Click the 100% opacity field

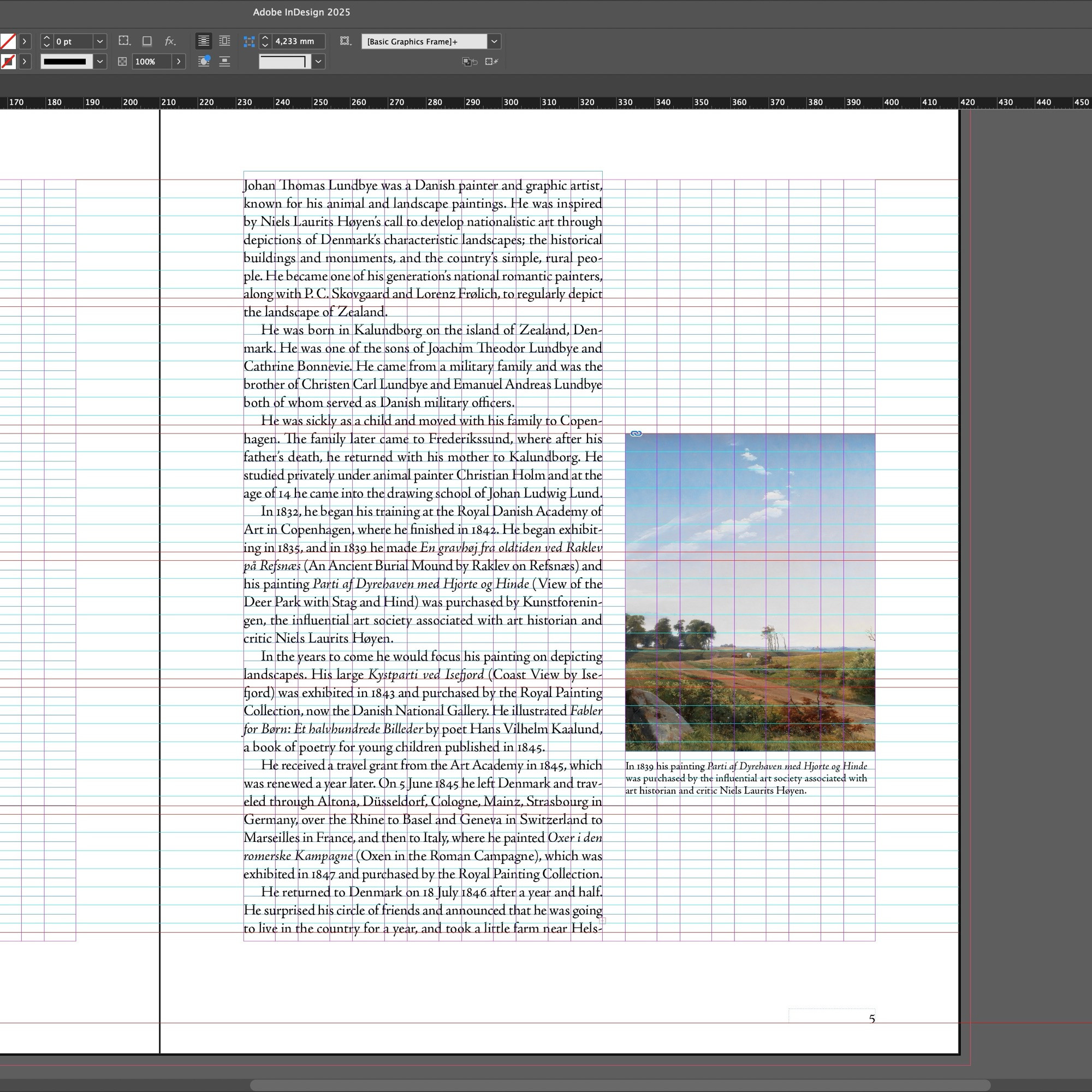point(151,62)
